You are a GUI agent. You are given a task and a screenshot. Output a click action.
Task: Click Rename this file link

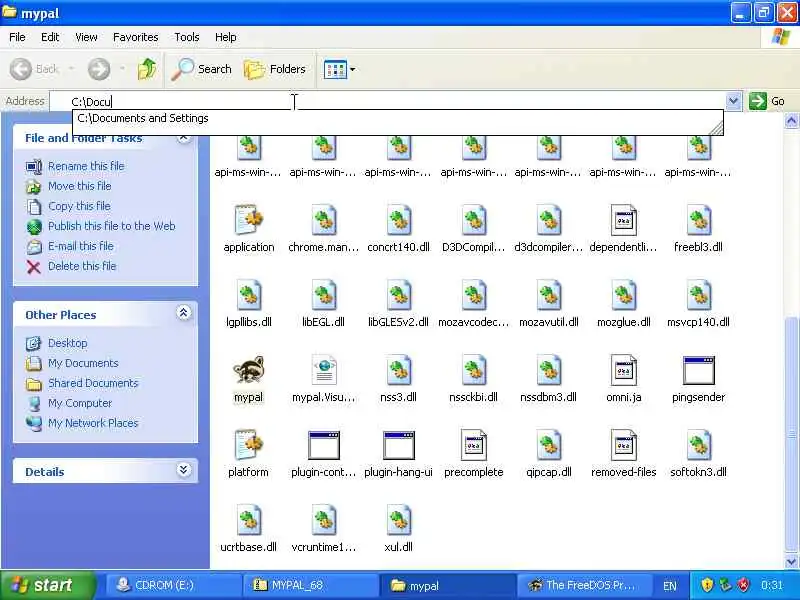pyautogui.click(x=86, y=166)
